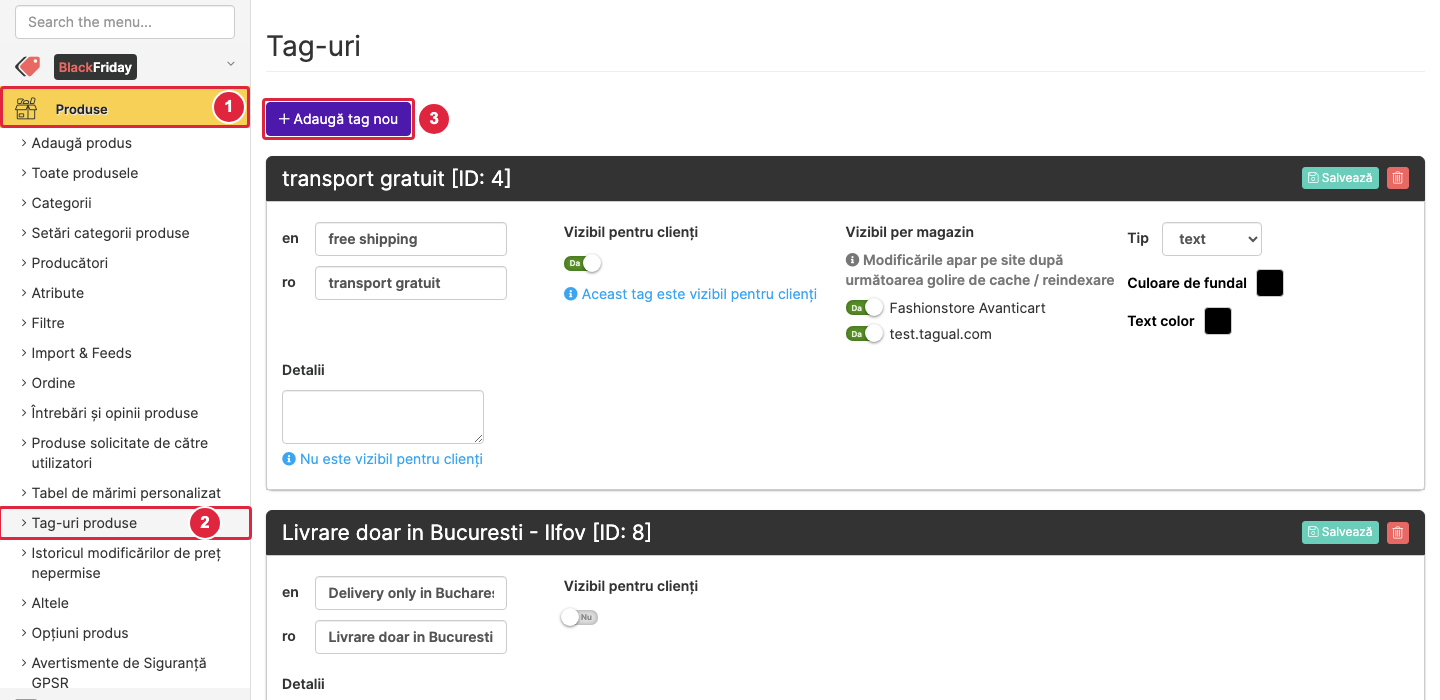Open Opțiuni produs in sidebar
Image resolution: width=1440 pixels, height=700 pixels.
point(80,633)
